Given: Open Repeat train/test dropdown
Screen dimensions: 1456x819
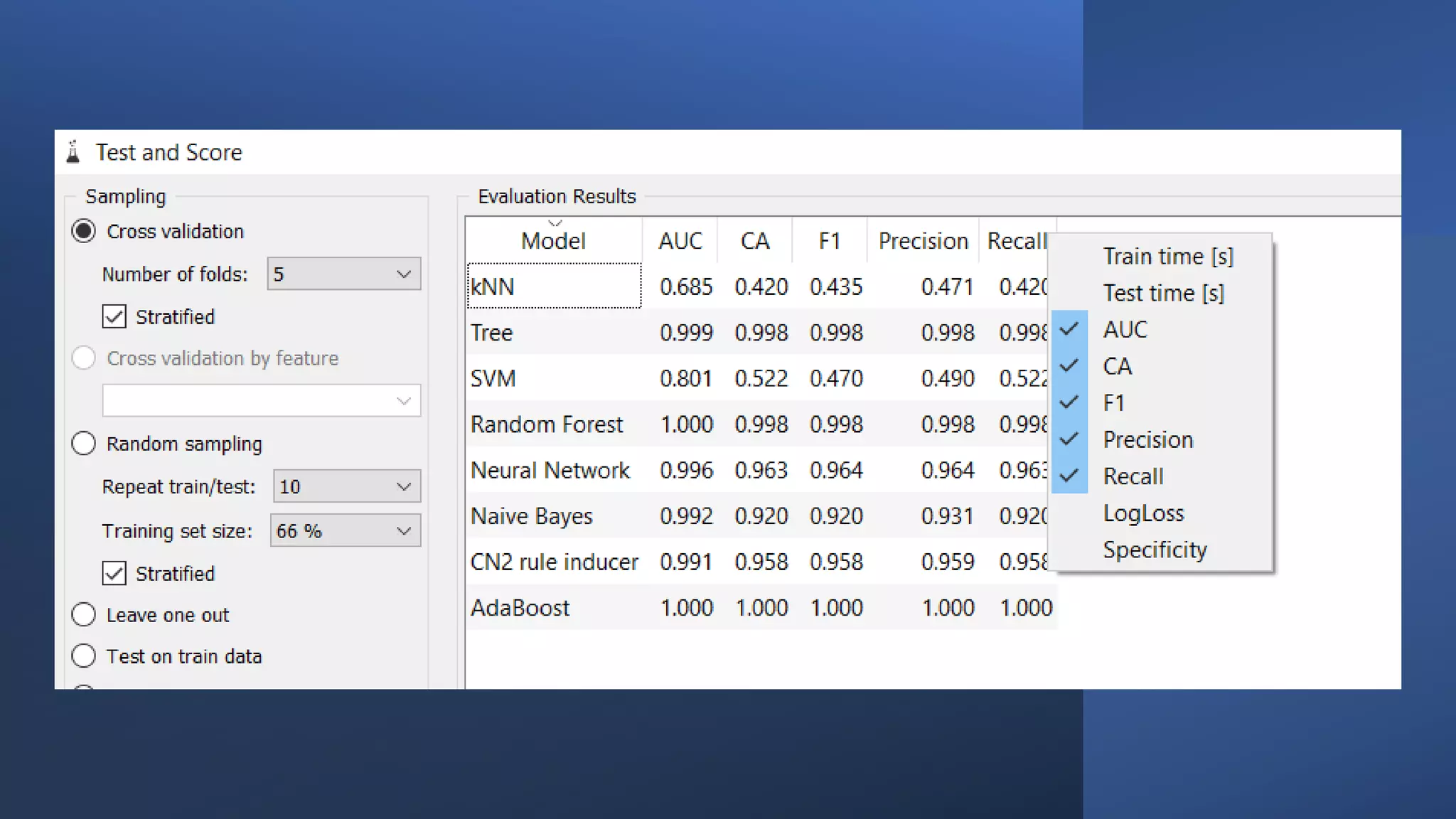Looking at the screenshot, I should tap(346, 486).
